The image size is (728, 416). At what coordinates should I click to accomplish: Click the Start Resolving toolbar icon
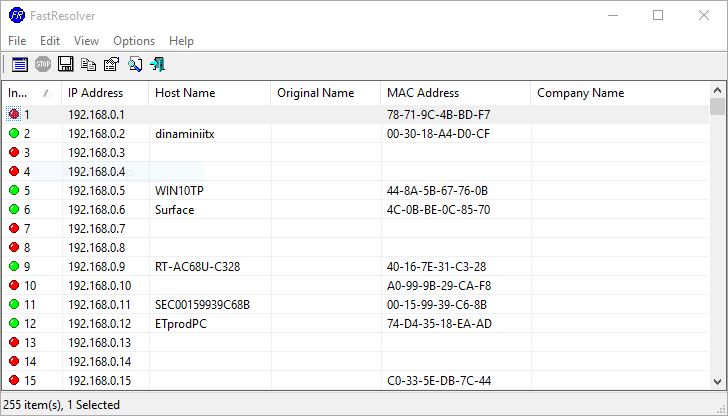point(20,64)
